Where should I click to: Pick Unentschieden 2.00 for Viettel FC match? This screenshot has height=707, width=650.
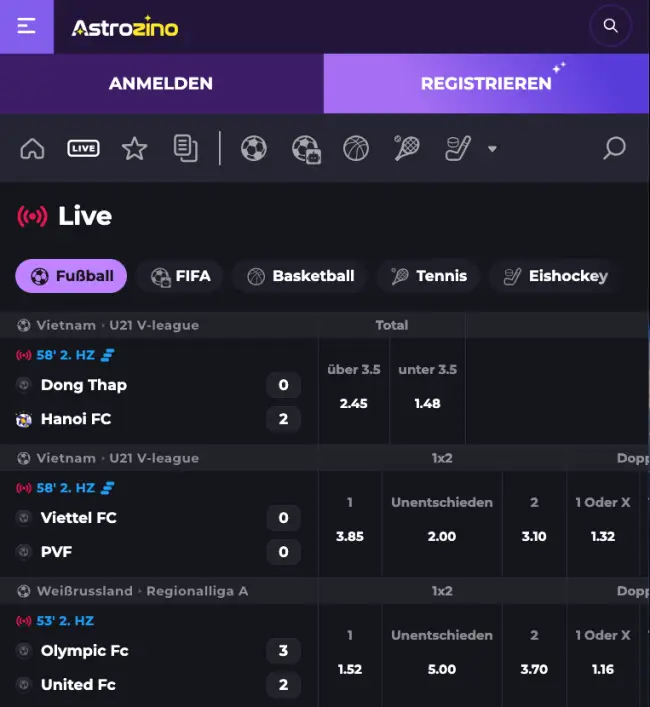pos(442,523)
